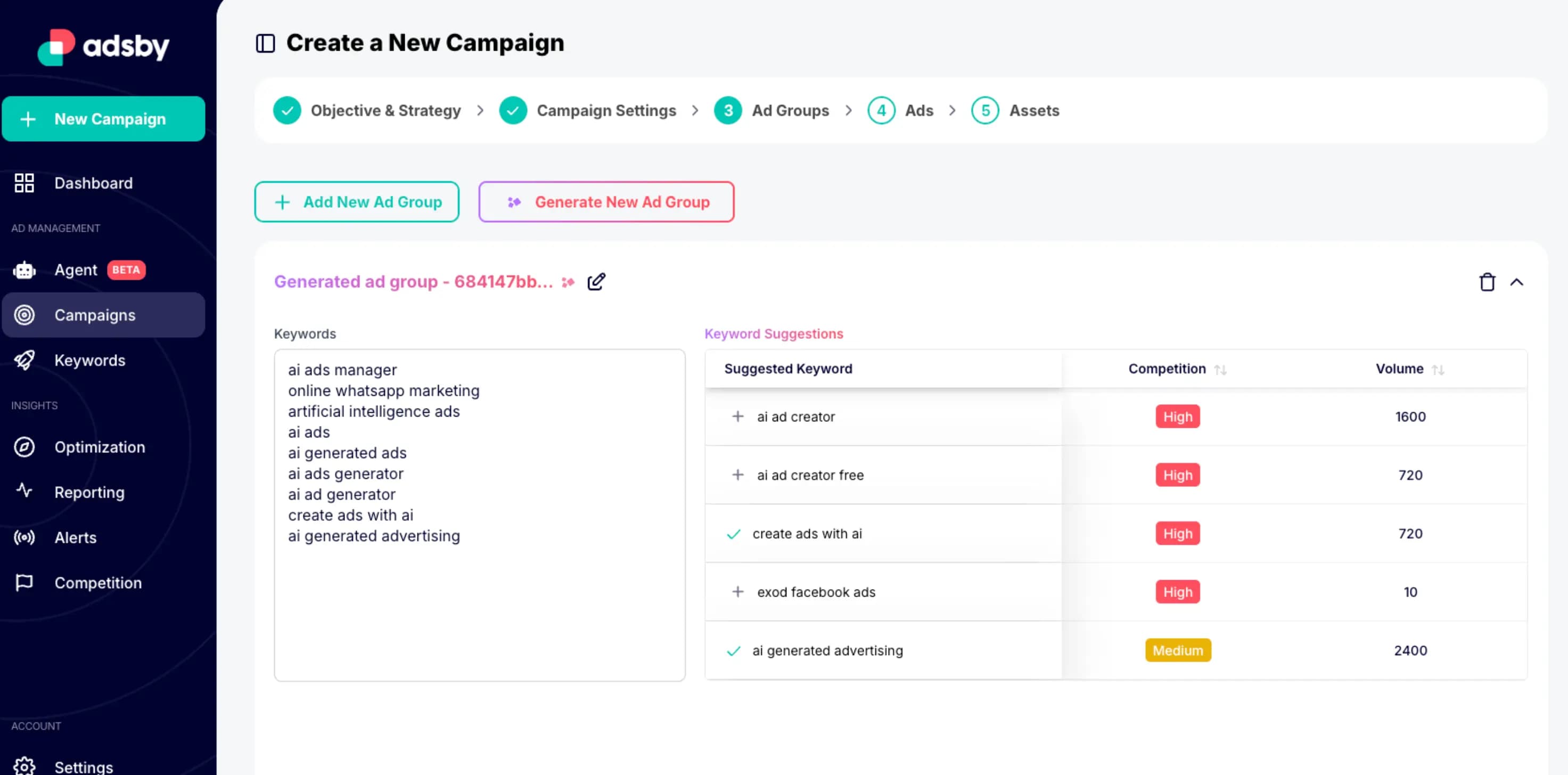Viewport: 1568px width, 775px height.
Task: Click the Generate New Ad Group button
Action: (x=606, y=201)
